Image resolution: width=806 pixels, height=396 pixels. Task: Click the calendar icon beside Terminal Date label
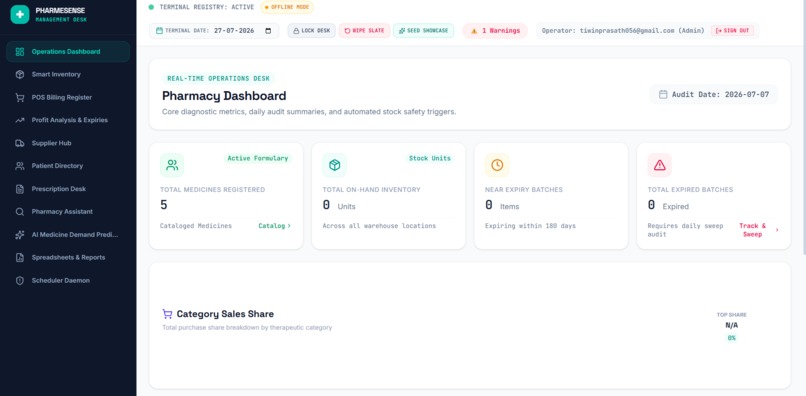[x=159, y=31]
